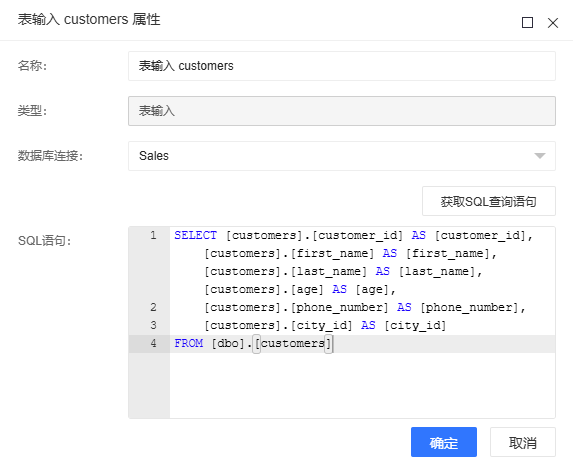Click [customer_id] alias at line end
573x463 pixels.
pyautogui.click(x=480, y=235)
